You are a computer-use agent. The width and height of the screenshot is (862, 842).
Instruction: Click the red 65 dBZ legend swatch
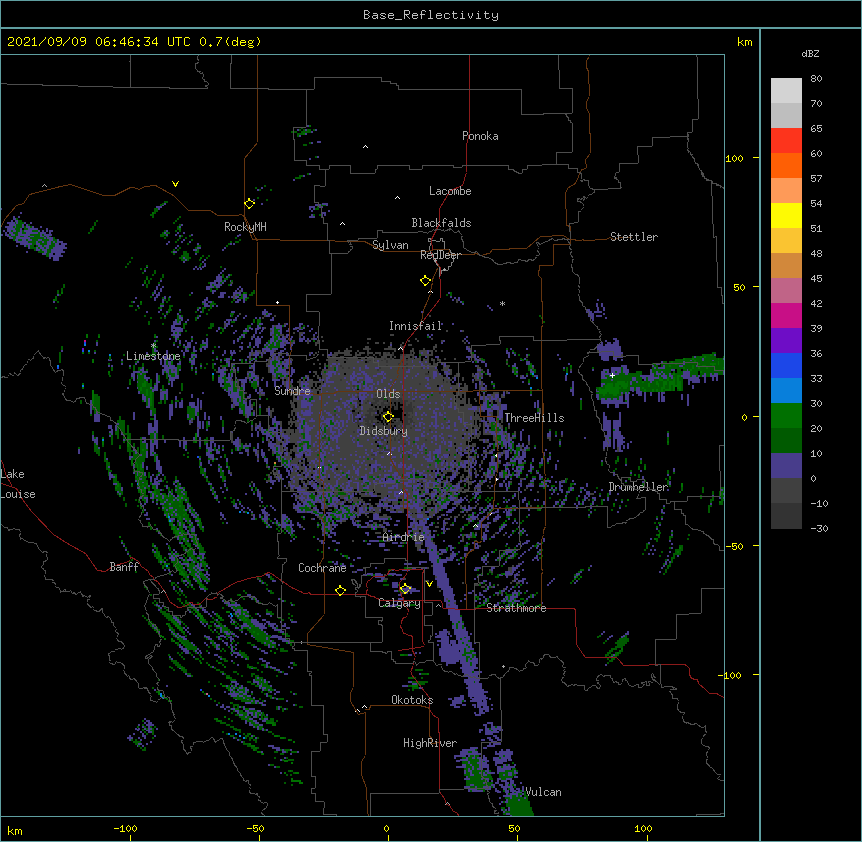[x=786, y=141]
